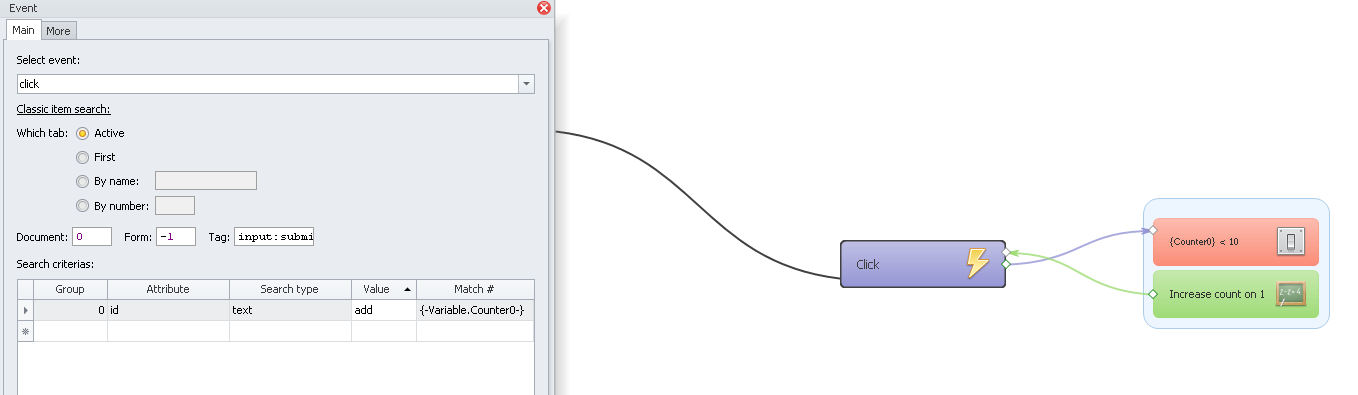Switch to the More tab
This screenshot has height=395, width=1358.
[x=58, y=31]
